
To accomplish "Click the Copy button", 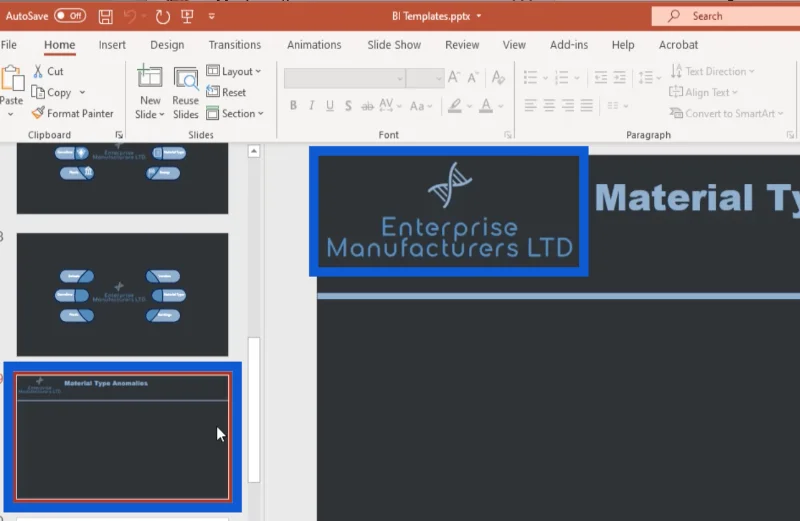I will 52,92.
